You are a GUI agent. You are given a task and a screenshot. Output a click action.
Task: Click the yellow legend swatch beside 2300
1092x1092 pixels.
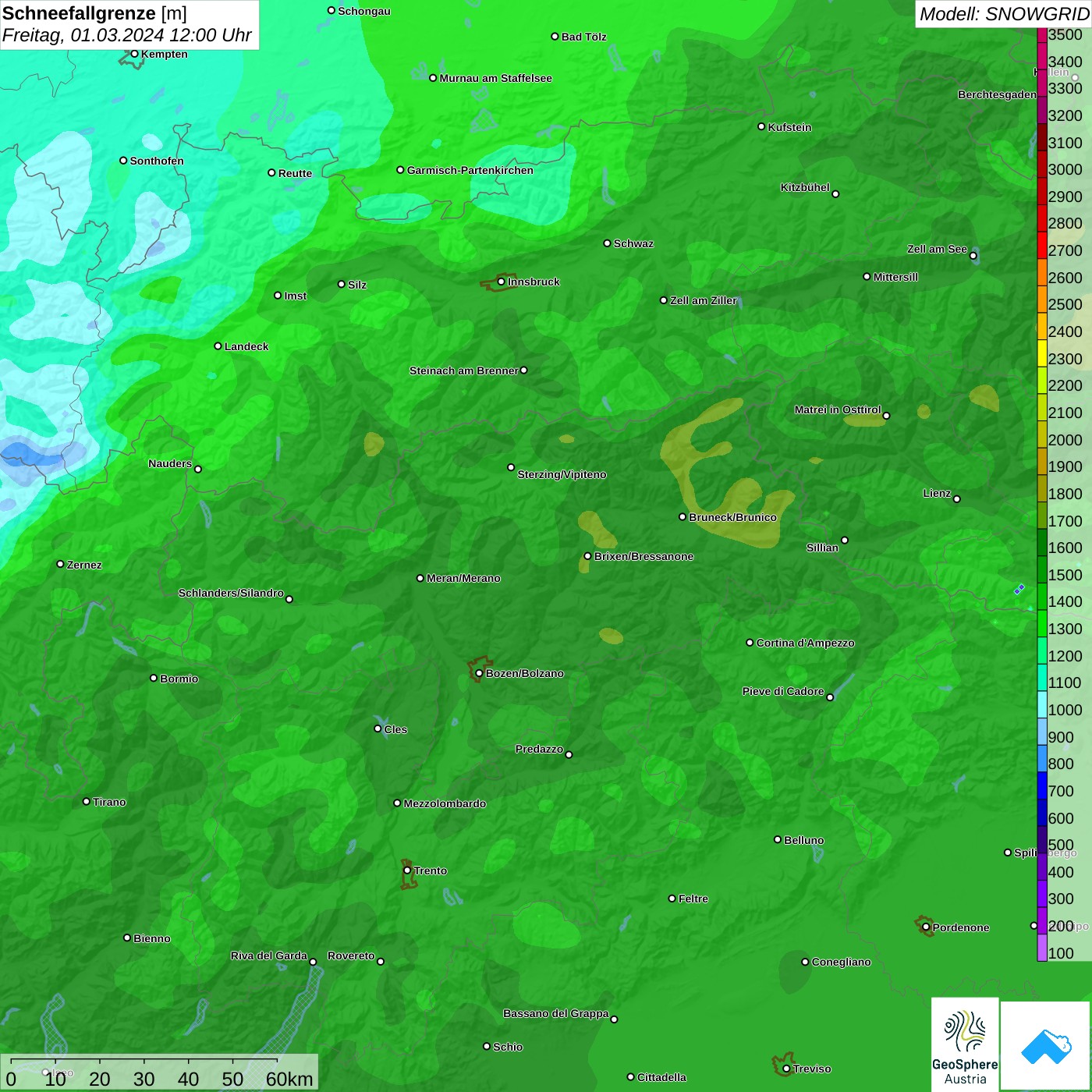[x=1041, y=353]
